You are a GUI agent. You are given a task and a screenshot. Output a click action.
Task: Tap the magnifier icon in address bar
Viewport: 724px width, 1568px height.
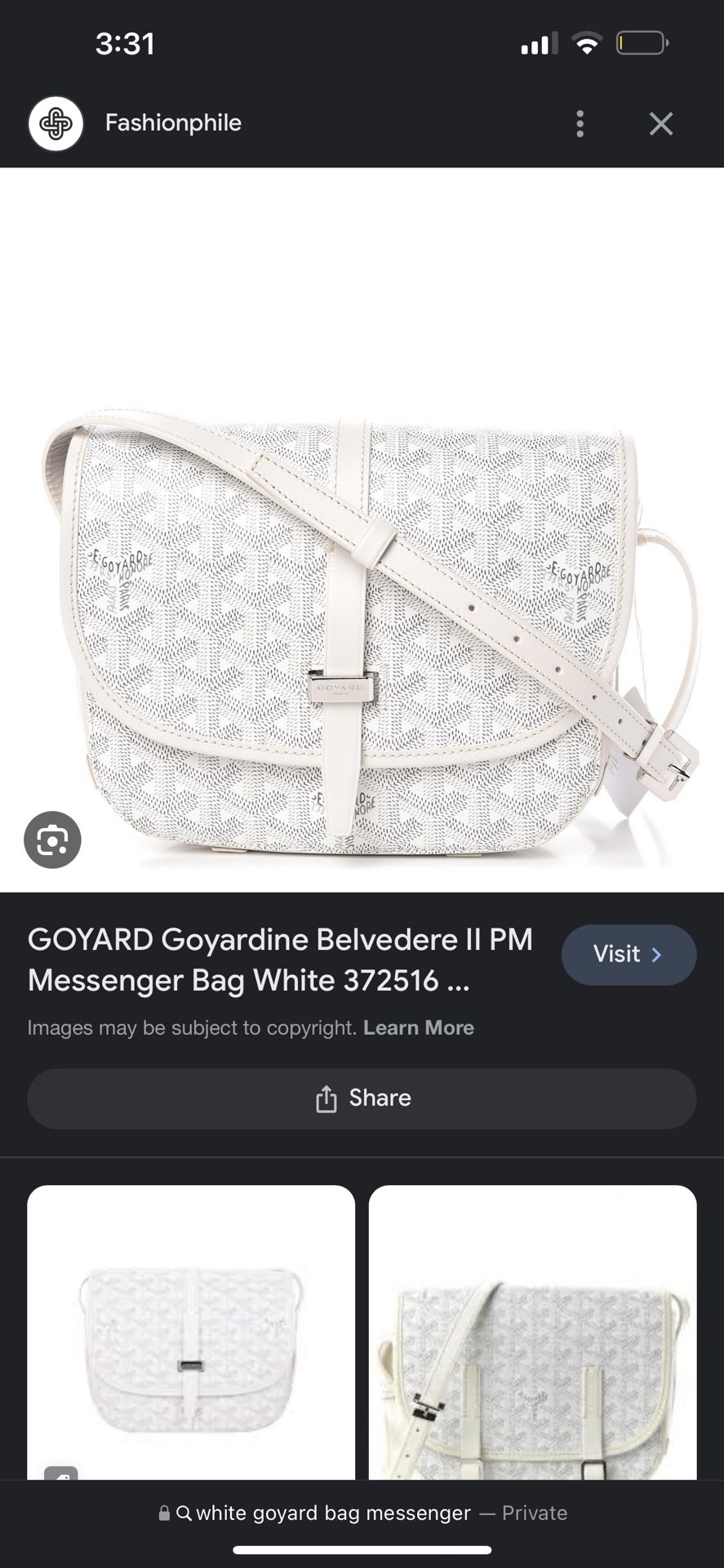184,1513
